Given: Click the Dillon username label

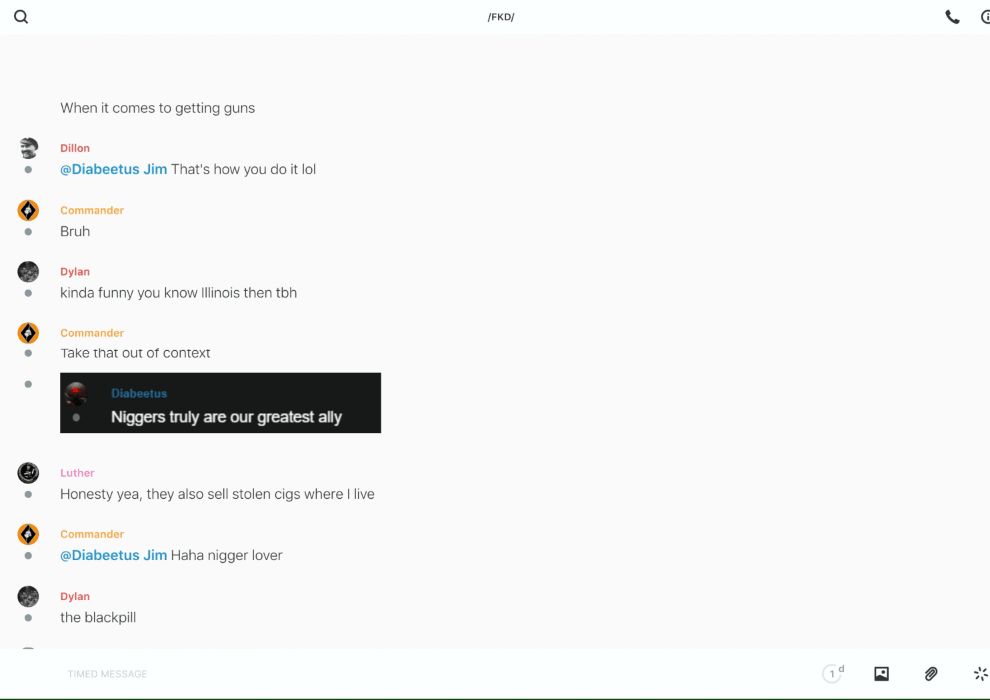Looking at the screenshot, I should 75,148.
